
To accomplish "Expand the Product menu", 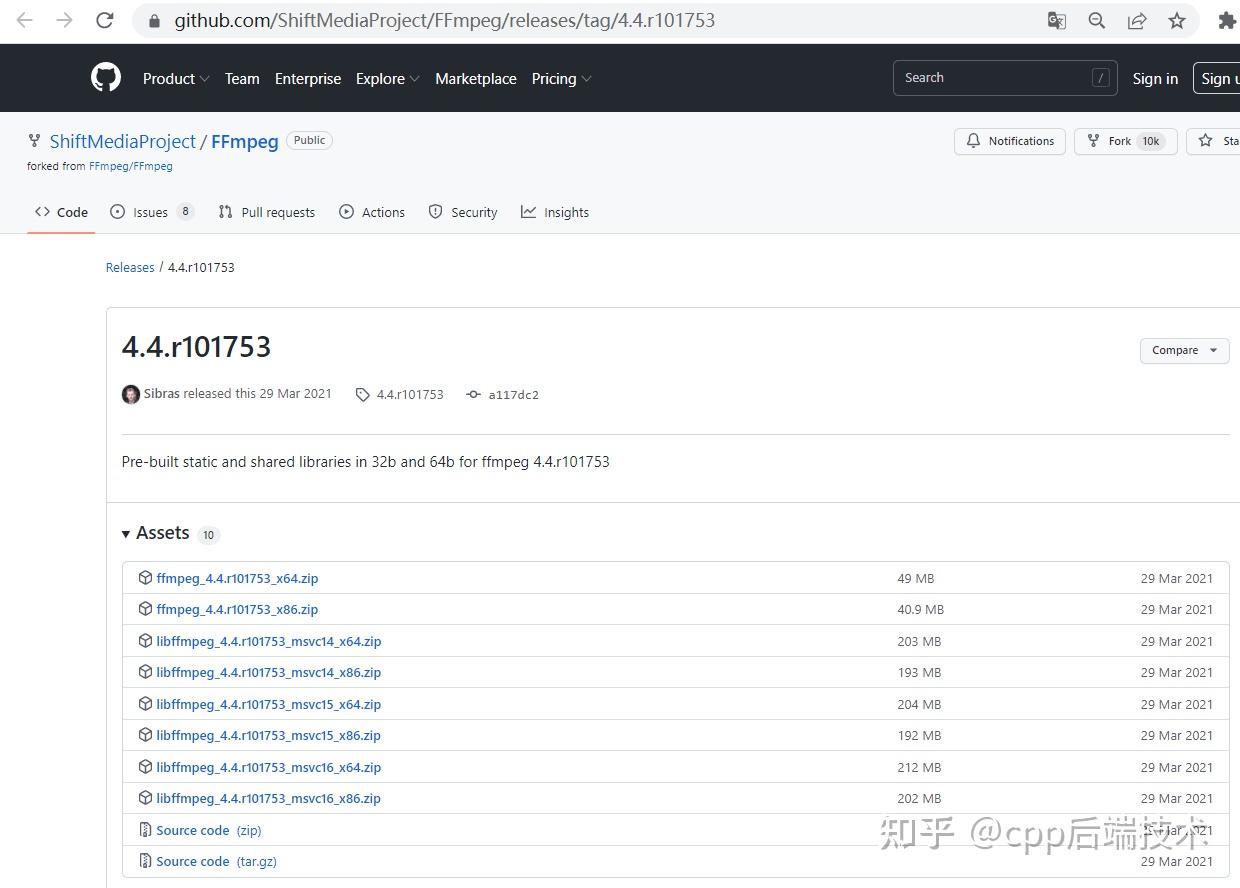I will point(175,78).
